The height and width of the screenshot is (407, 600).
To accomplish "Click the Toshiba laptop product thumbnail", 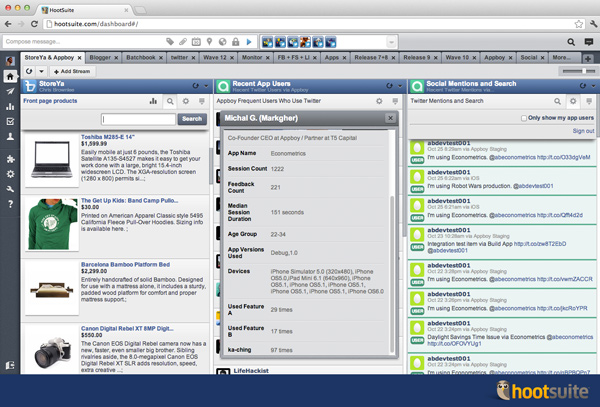I will pos(52,160).
